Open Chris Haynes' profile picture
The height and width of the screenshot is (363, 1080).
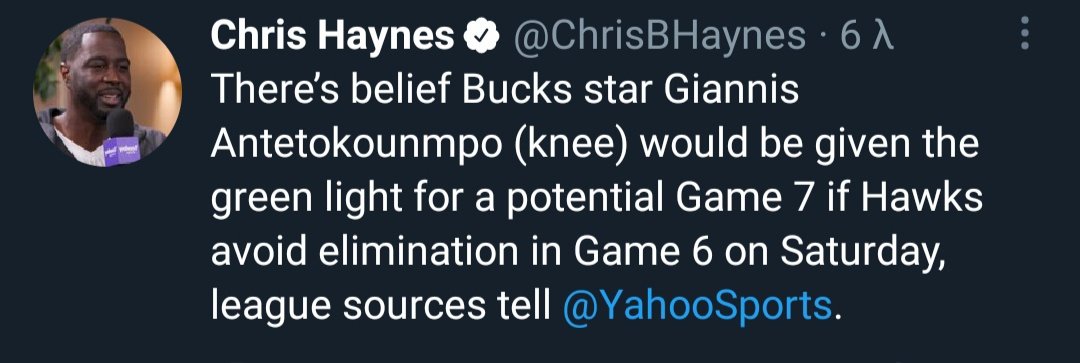point(107,92)
